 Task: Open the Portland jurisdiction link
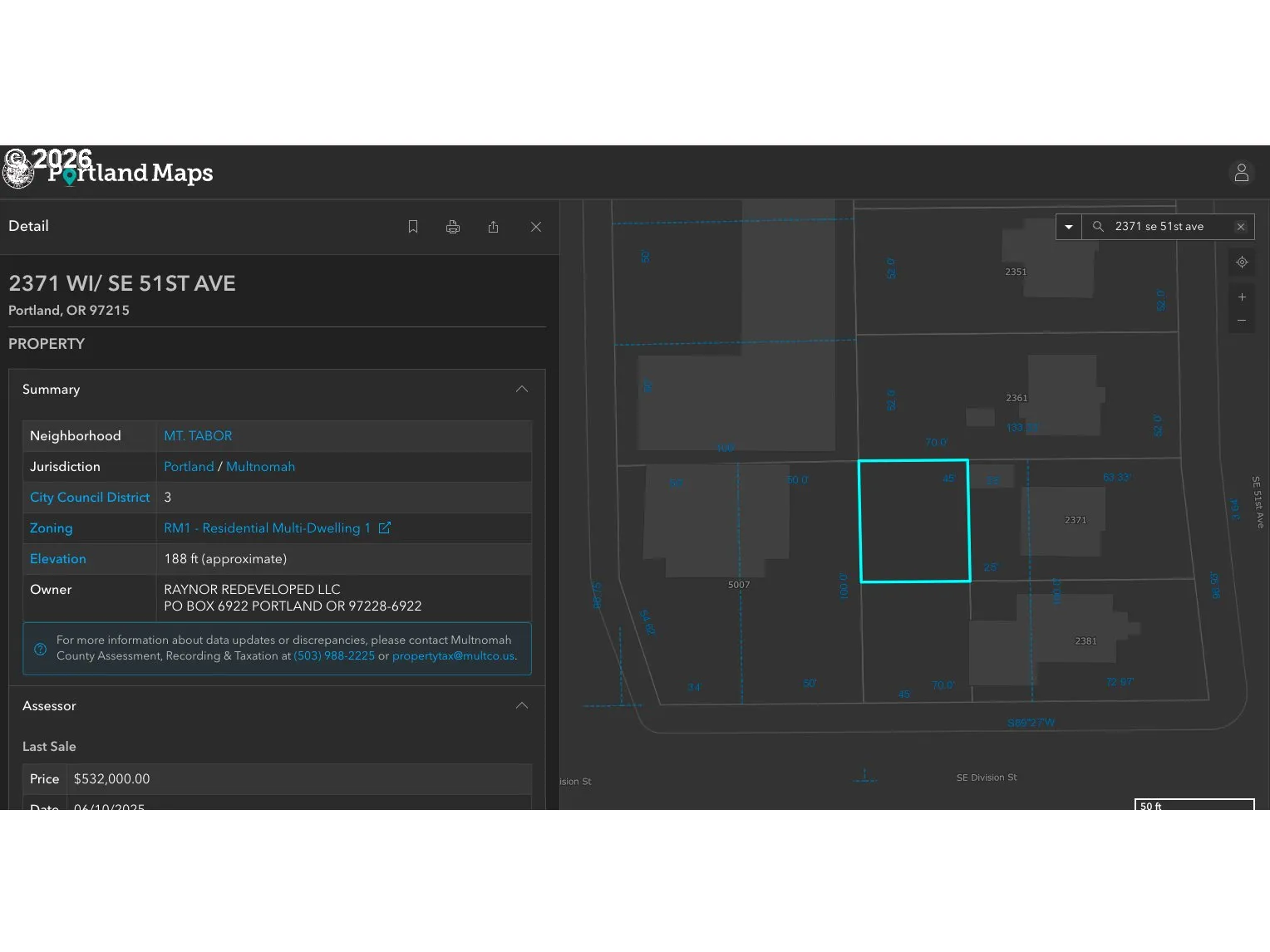point(189,467)
